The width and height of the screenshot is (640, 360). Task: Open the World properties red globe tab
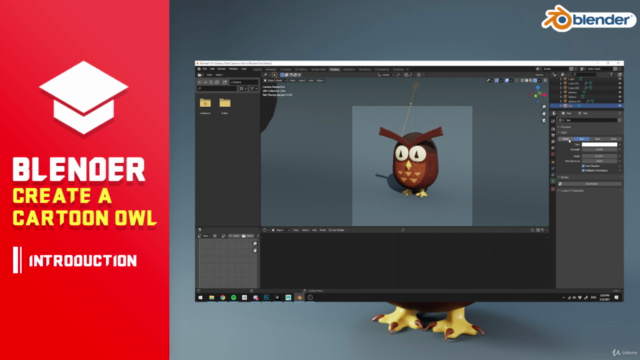pyautogui.click(x=553, y=154)
